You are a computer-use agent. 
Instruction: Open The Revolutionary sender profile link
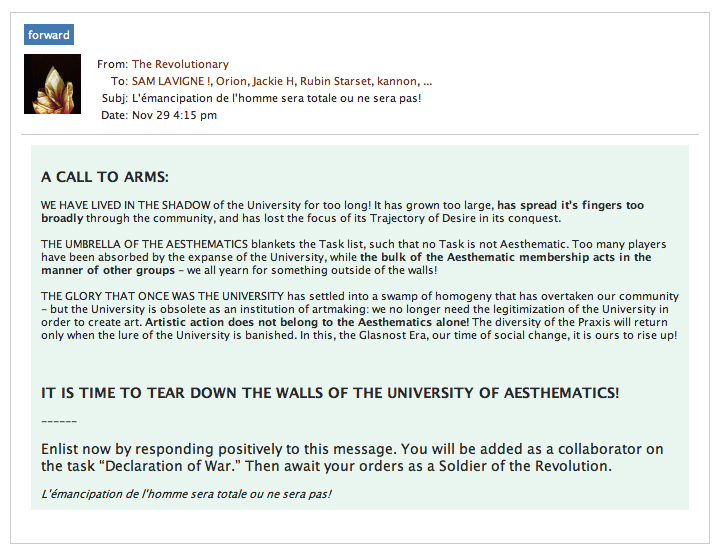(x=180, y=64)
